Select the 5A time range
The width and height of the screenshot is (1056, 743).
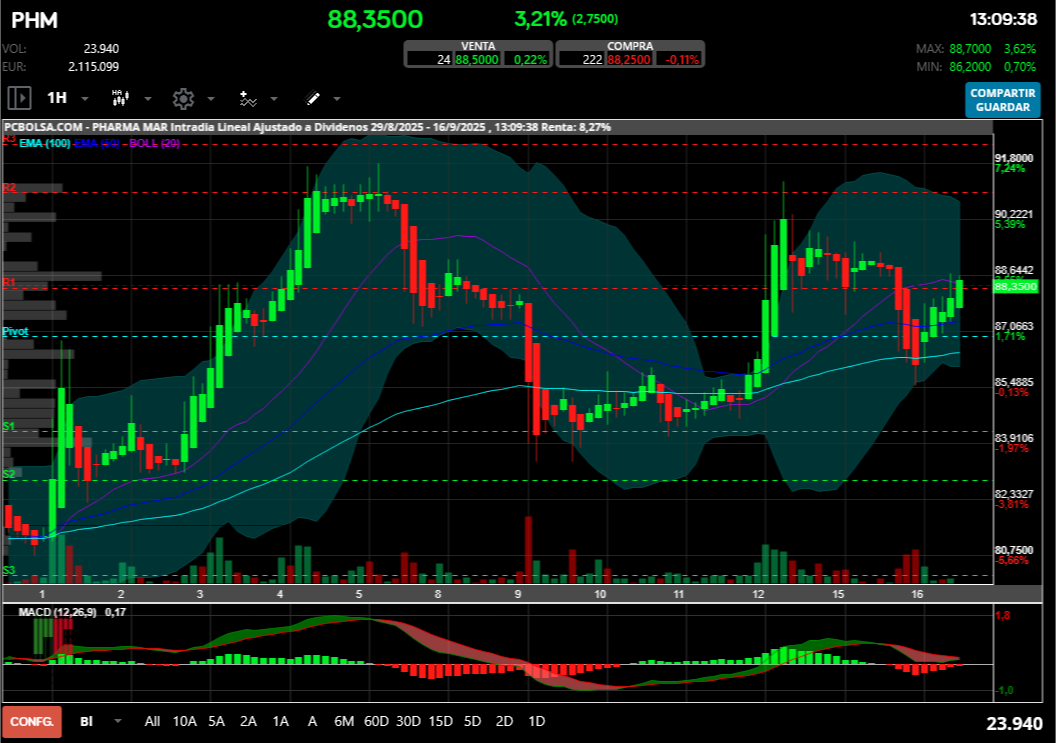(x=216, y=721)
